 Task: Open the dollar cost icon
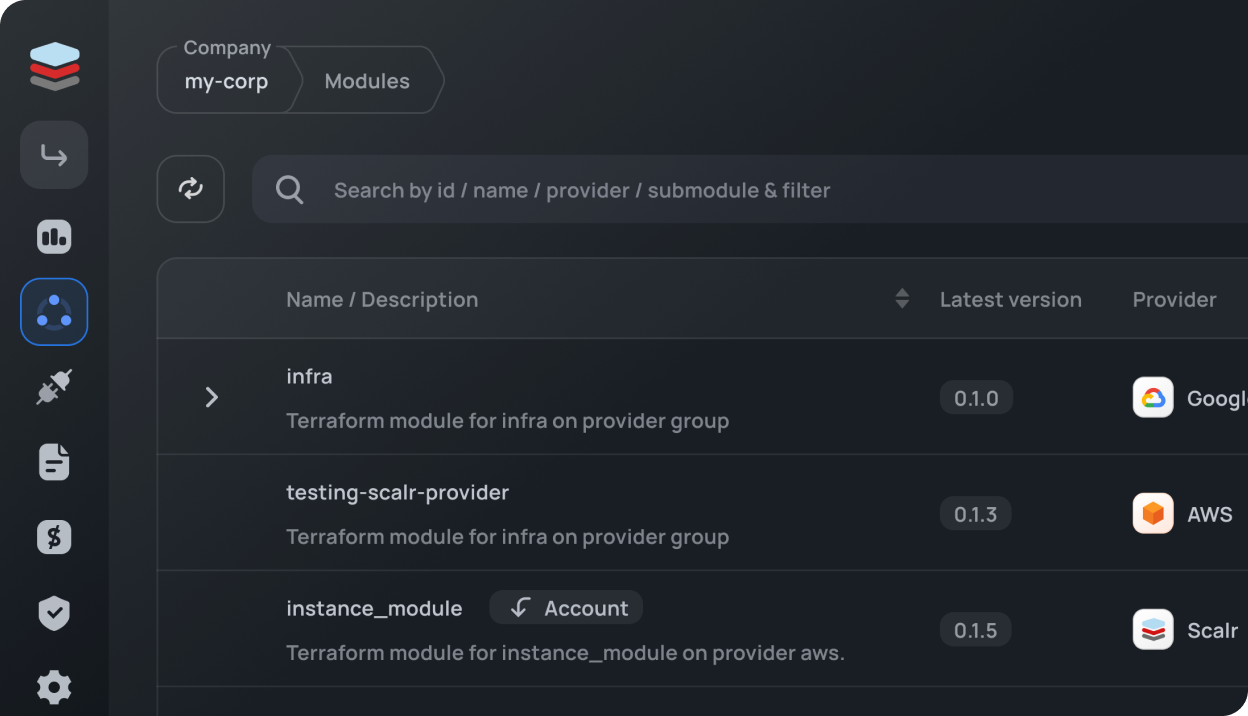[x=54, y=537]
